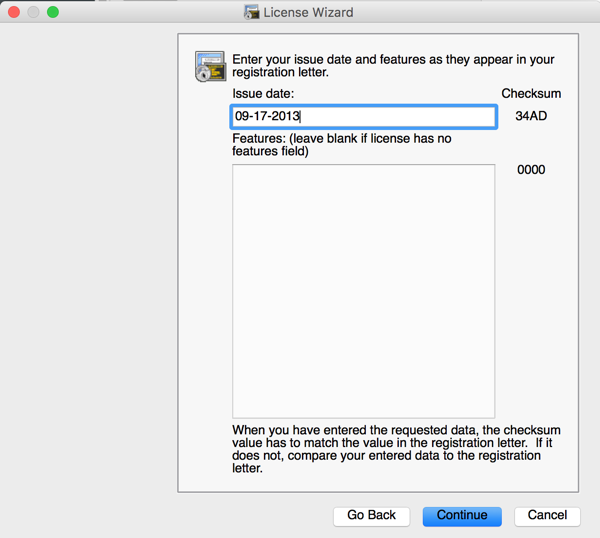Screen dimensions: 600x538
Task: Close the window with red button
Action: pyautogui.click(x=14, y=12)
